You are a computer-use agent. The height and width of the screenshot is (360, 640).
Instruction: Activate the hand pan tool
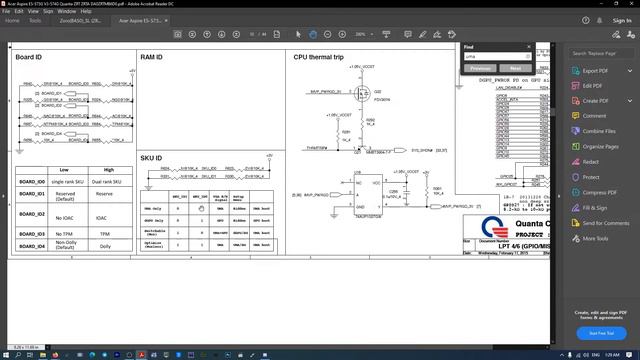(313, 35)
